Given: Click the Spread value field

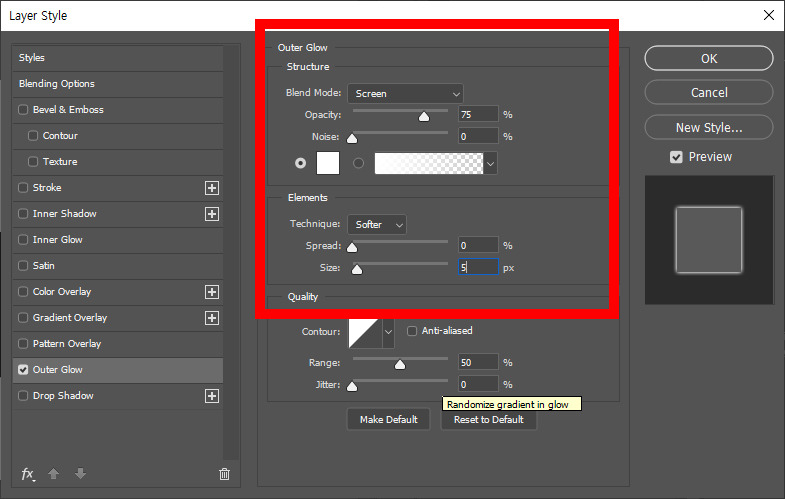Looking at the screenshot, I should 478,246.
